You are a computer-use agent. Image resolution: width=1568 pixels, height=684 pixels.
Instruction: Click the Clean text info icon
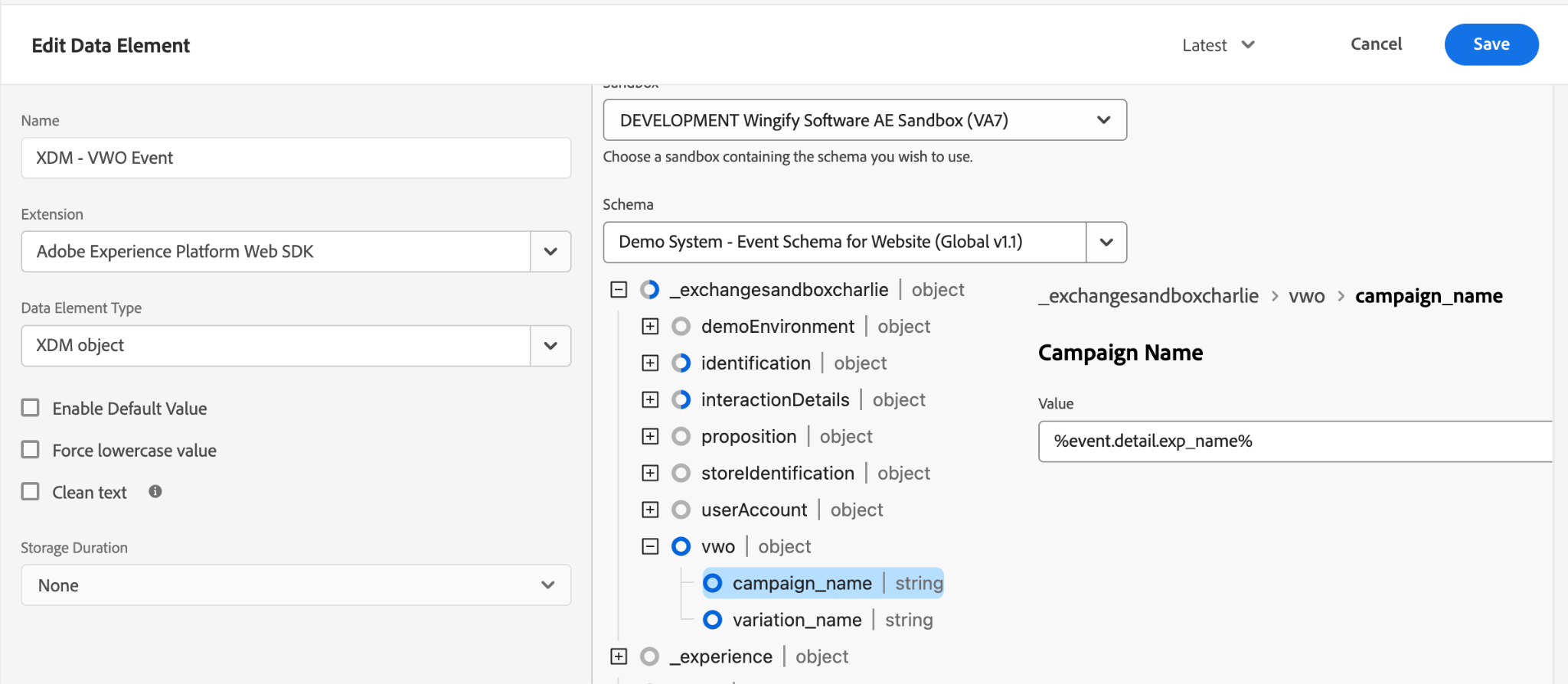coord(155,491)
